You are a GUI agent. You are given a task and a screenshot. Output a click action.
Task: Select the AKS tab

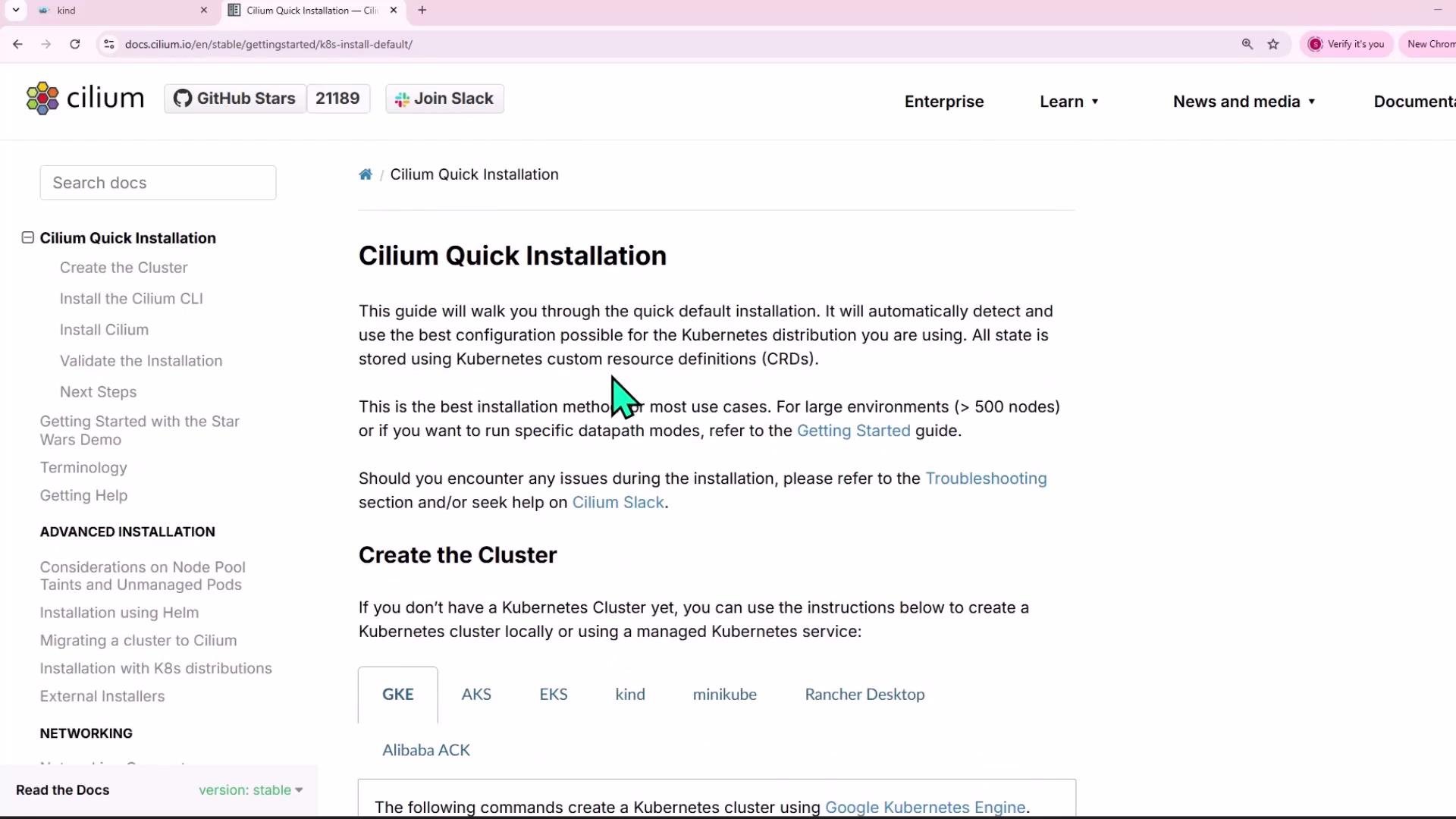tap(476, 695)
